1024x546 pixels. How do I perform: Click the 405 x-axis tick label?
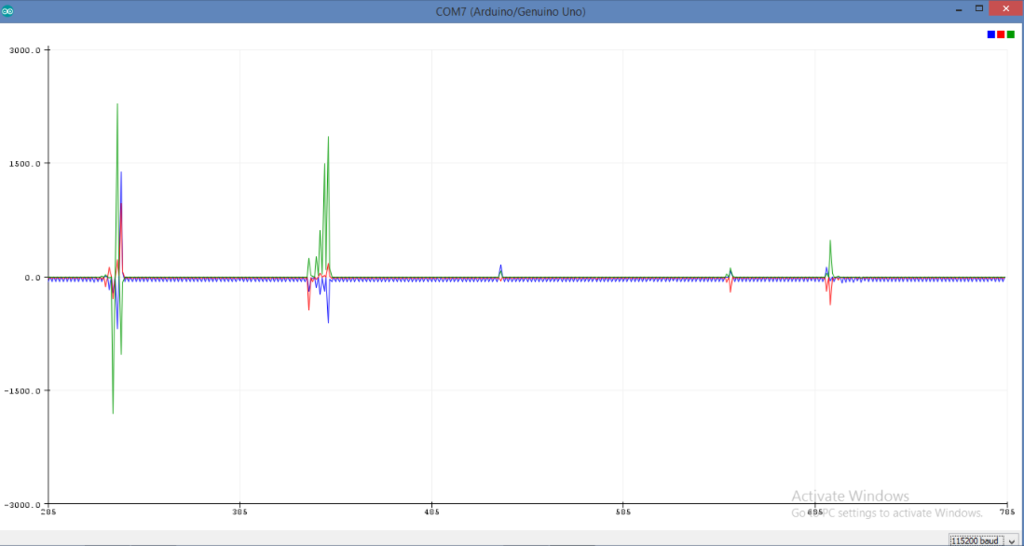coord(431,511)
